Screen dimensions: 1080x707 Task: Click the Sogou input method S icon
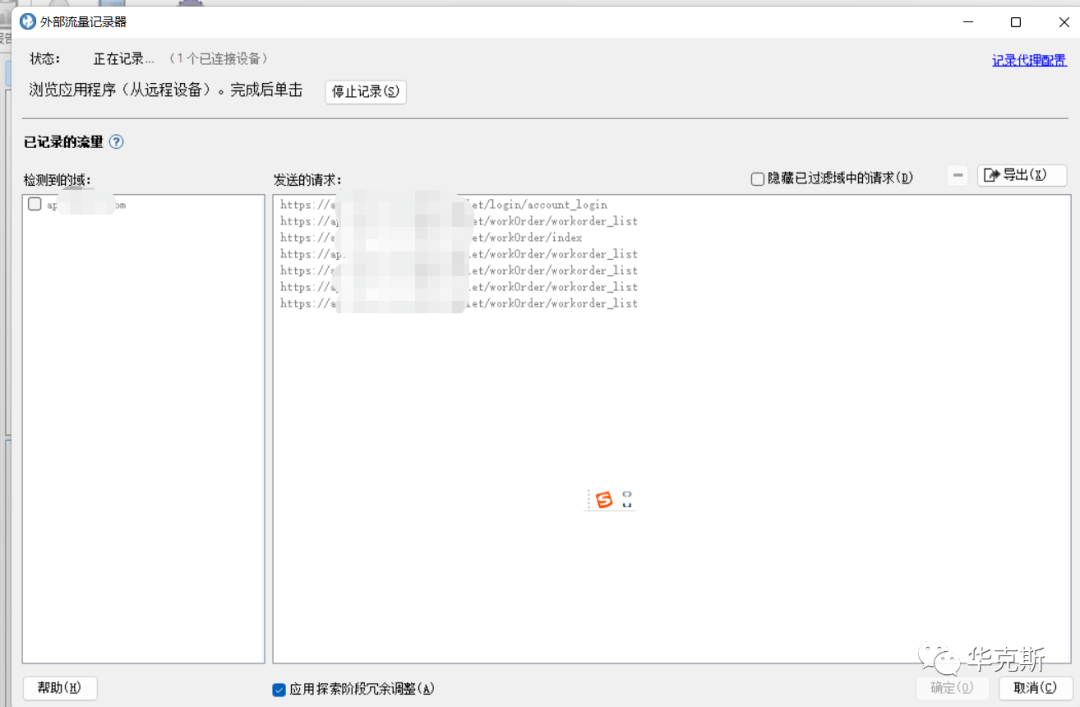603,500
